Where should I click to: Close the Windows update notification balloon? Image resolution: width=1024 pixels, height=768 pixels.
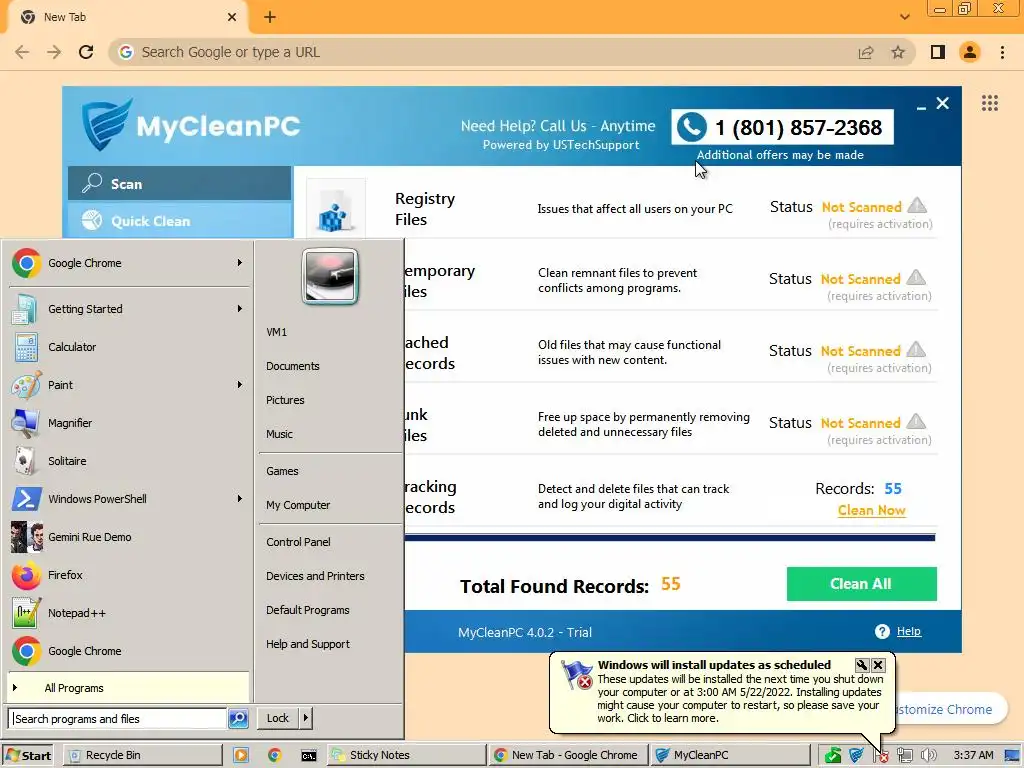[878, 665]
